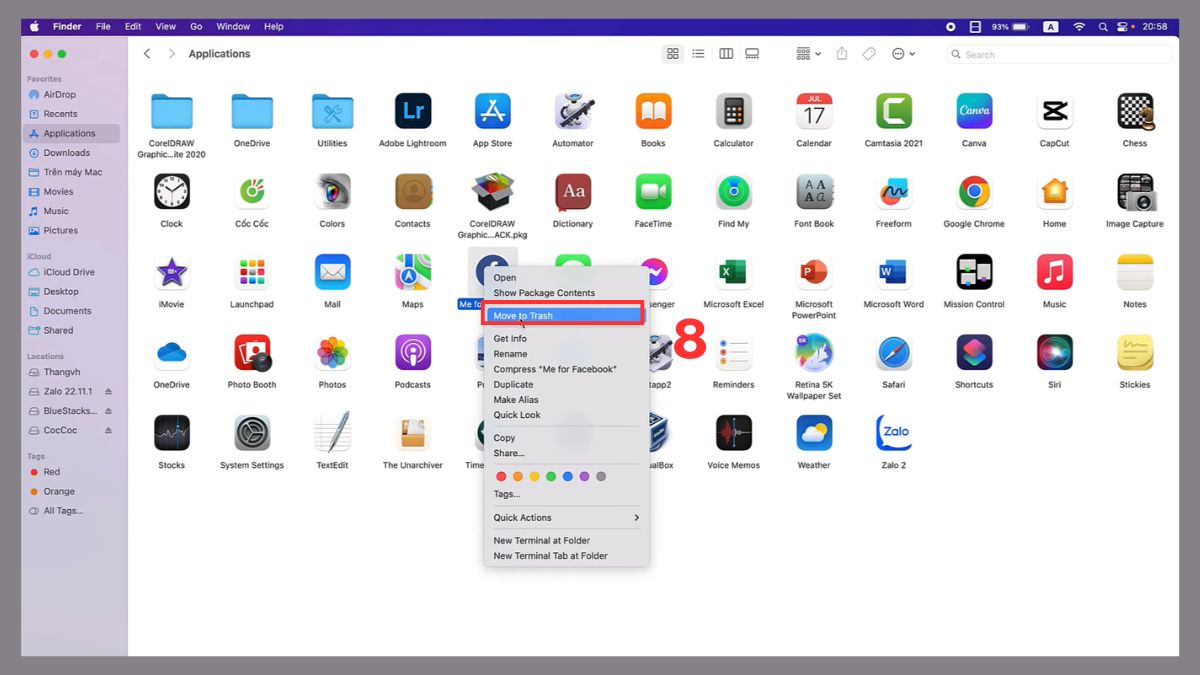Pick the green tag color dot

[551, 477]
